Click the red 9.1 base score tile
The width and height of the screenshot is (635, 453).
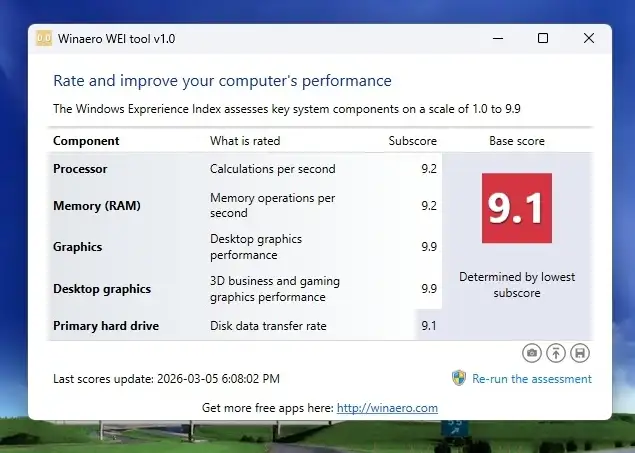pos(517,208)
